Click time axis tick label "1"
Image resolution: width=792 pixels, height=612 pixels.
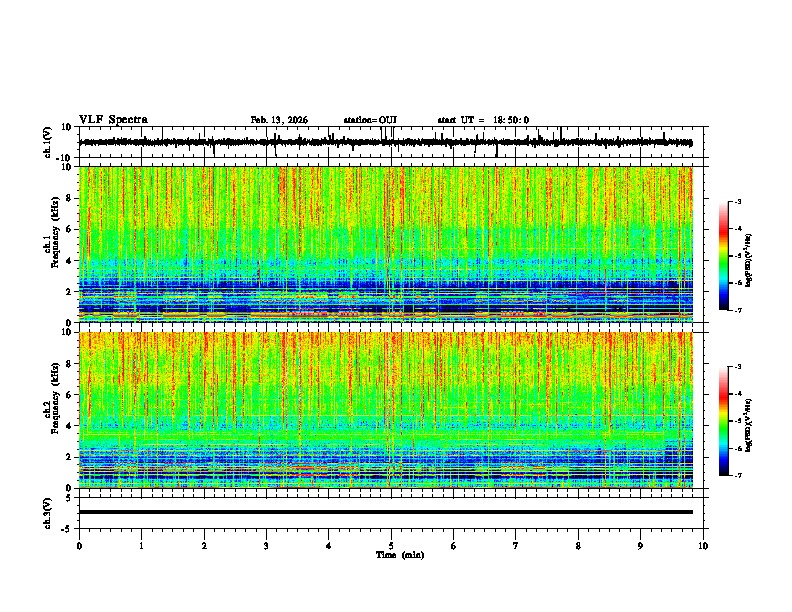pos(141,546)
